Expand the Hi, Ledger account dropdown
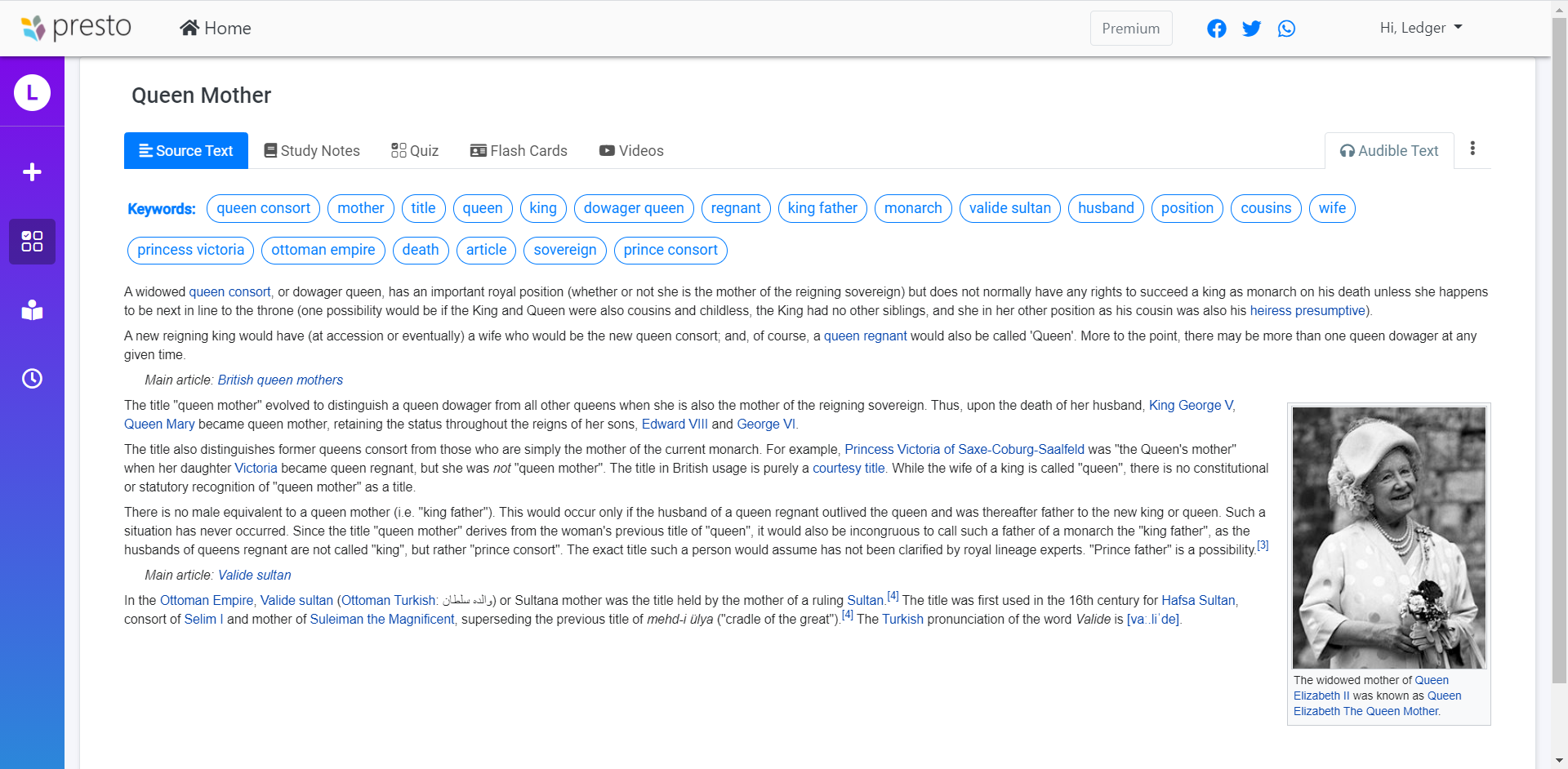Viewport: 1568px width, 769px height. click(1420, 28)
